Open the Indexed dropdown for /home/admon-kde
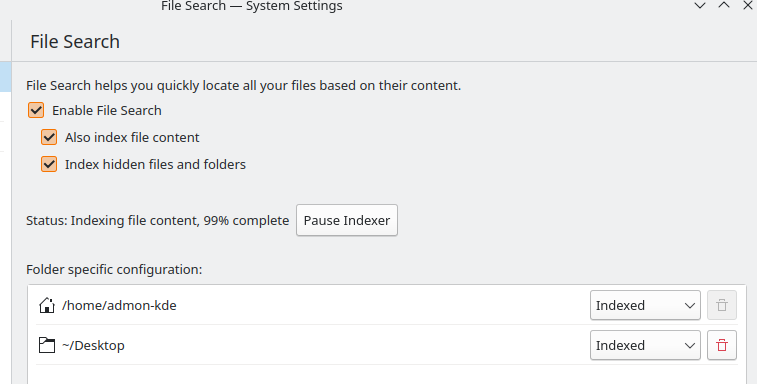The image size is (757, 384). tap(645, 305)
